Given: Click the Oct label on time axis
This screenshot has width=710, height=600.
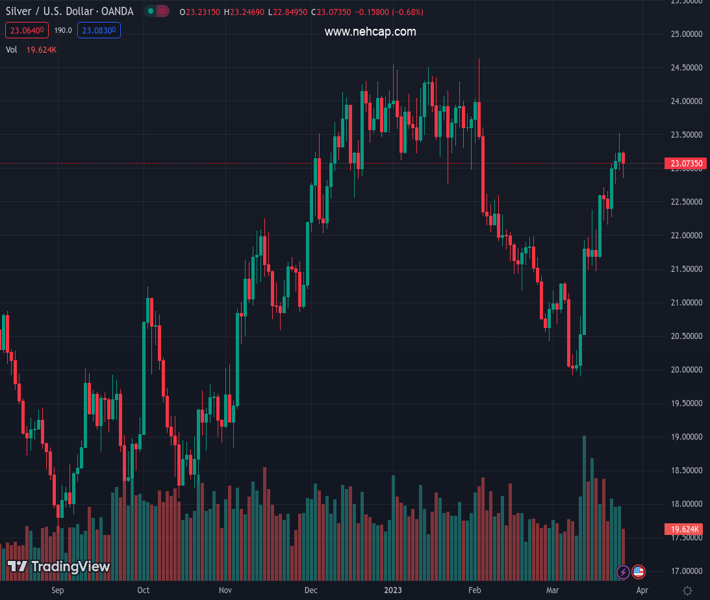Looking at the screenshot, I should click(143, 591).
